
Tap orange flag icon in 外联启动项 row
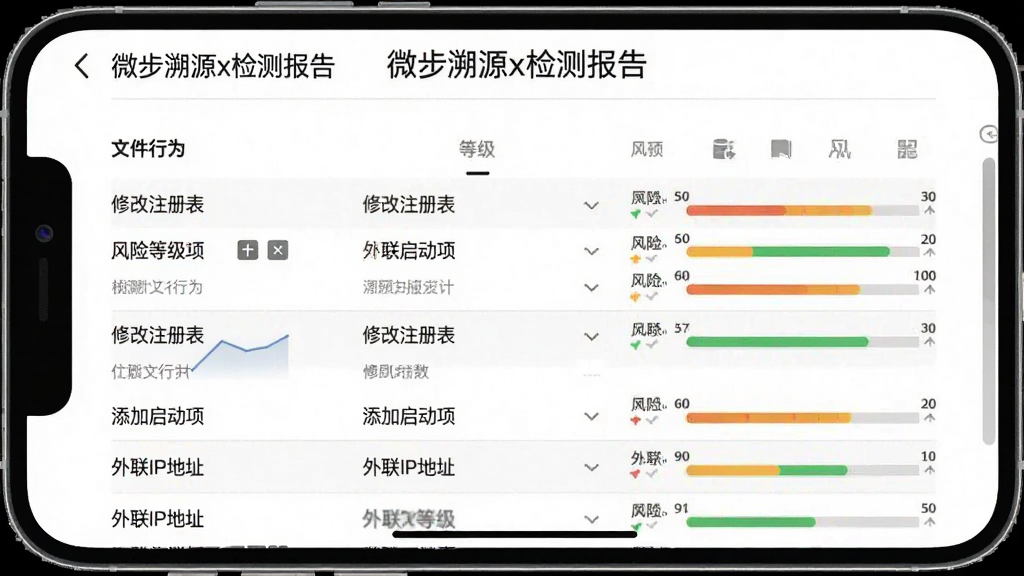click(635, 259)
